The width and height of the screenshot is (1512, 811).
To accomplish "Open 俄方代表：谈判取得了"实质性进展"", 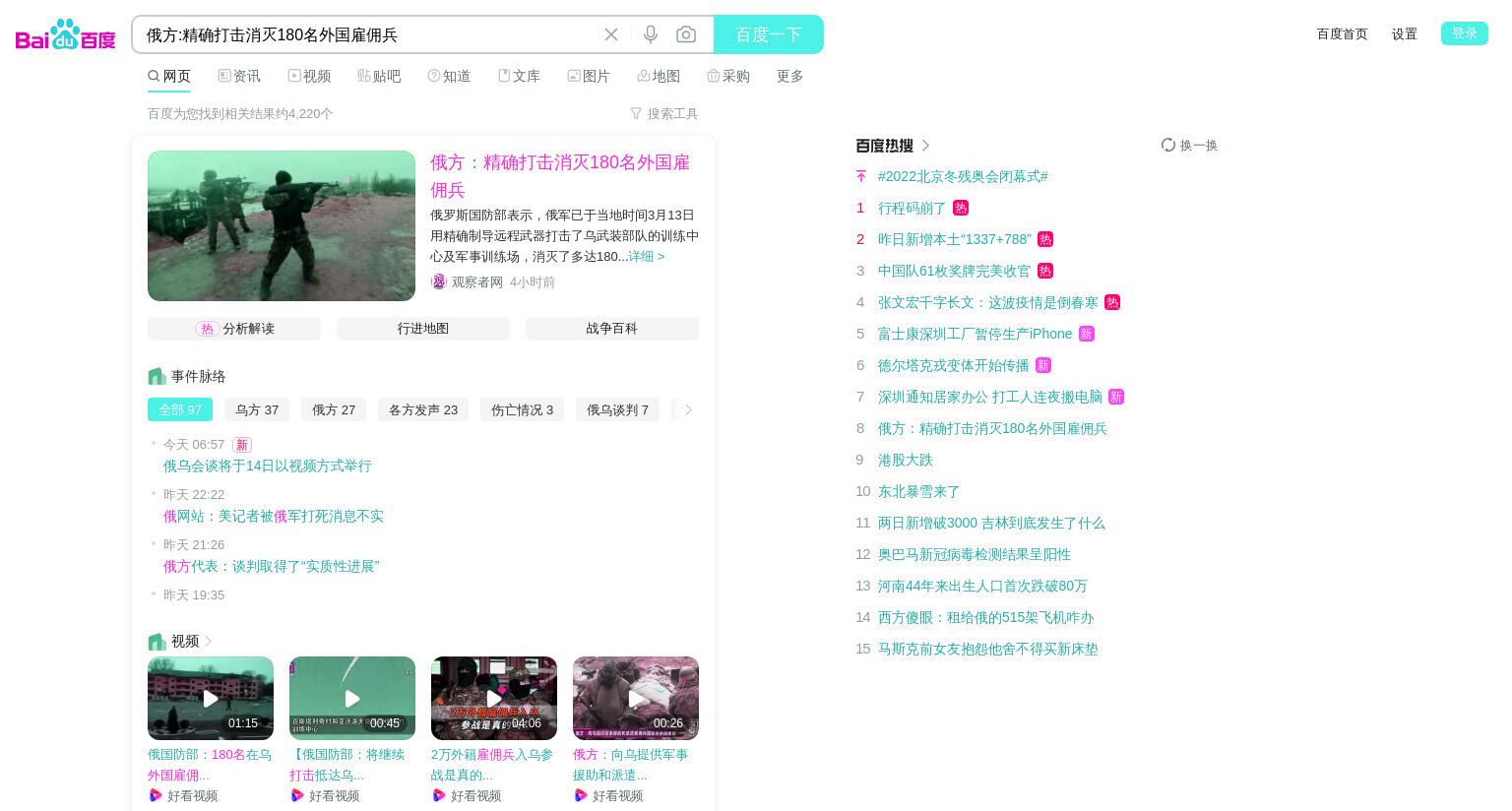I will pyautogui.click(x=272, y=566).
